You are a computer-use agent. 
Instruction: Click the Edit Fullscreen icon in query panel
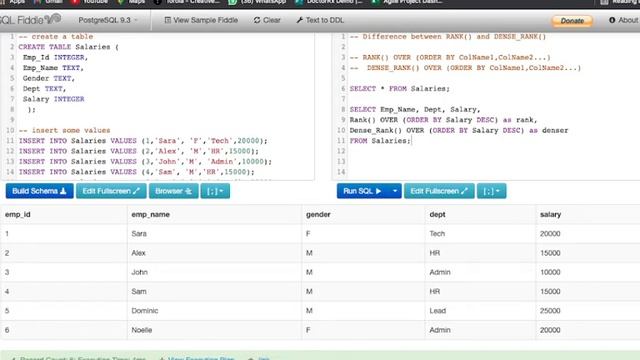[464, 191]
